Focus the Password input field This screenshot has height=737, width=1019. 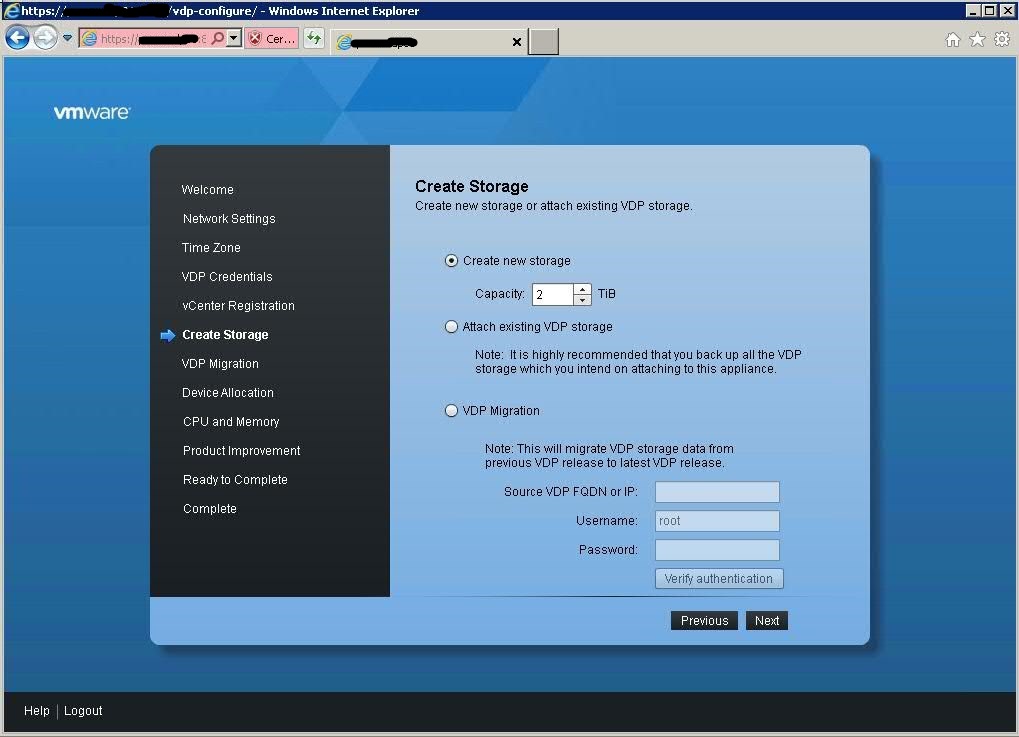pos(717,550)
